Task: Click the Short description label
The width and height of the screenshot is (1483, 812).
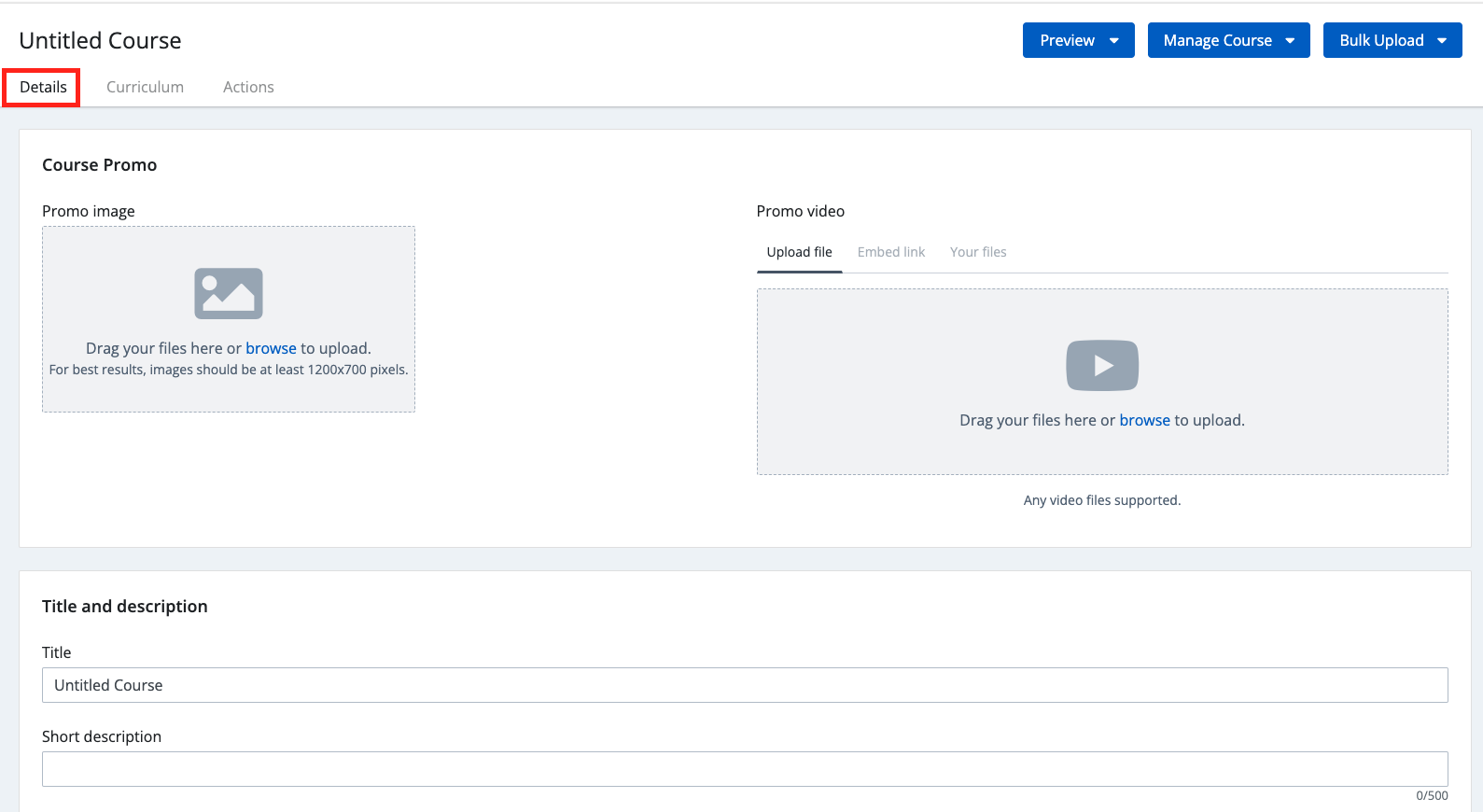Action: point(102,736)
